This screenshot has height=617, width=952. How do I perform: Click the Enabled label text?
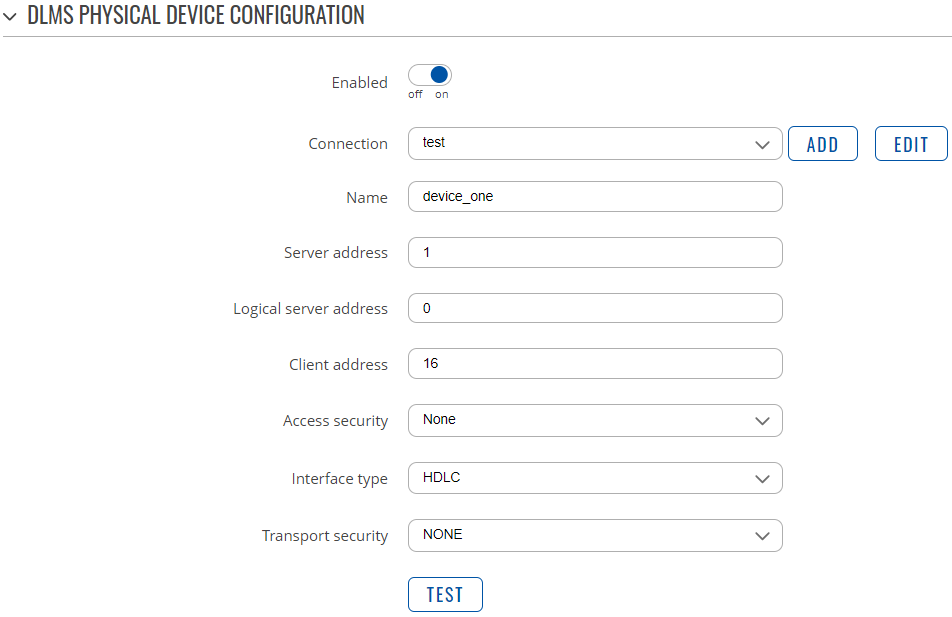coord(359,83)
